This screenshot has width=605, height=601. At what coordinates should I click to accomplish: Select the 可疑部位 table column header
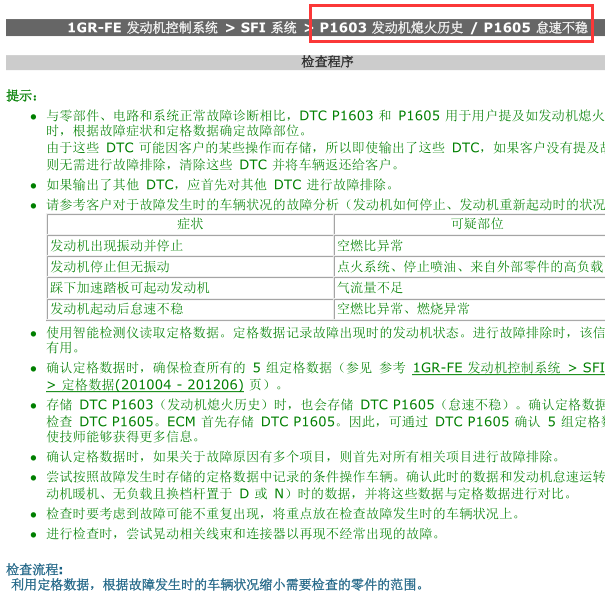470,224
